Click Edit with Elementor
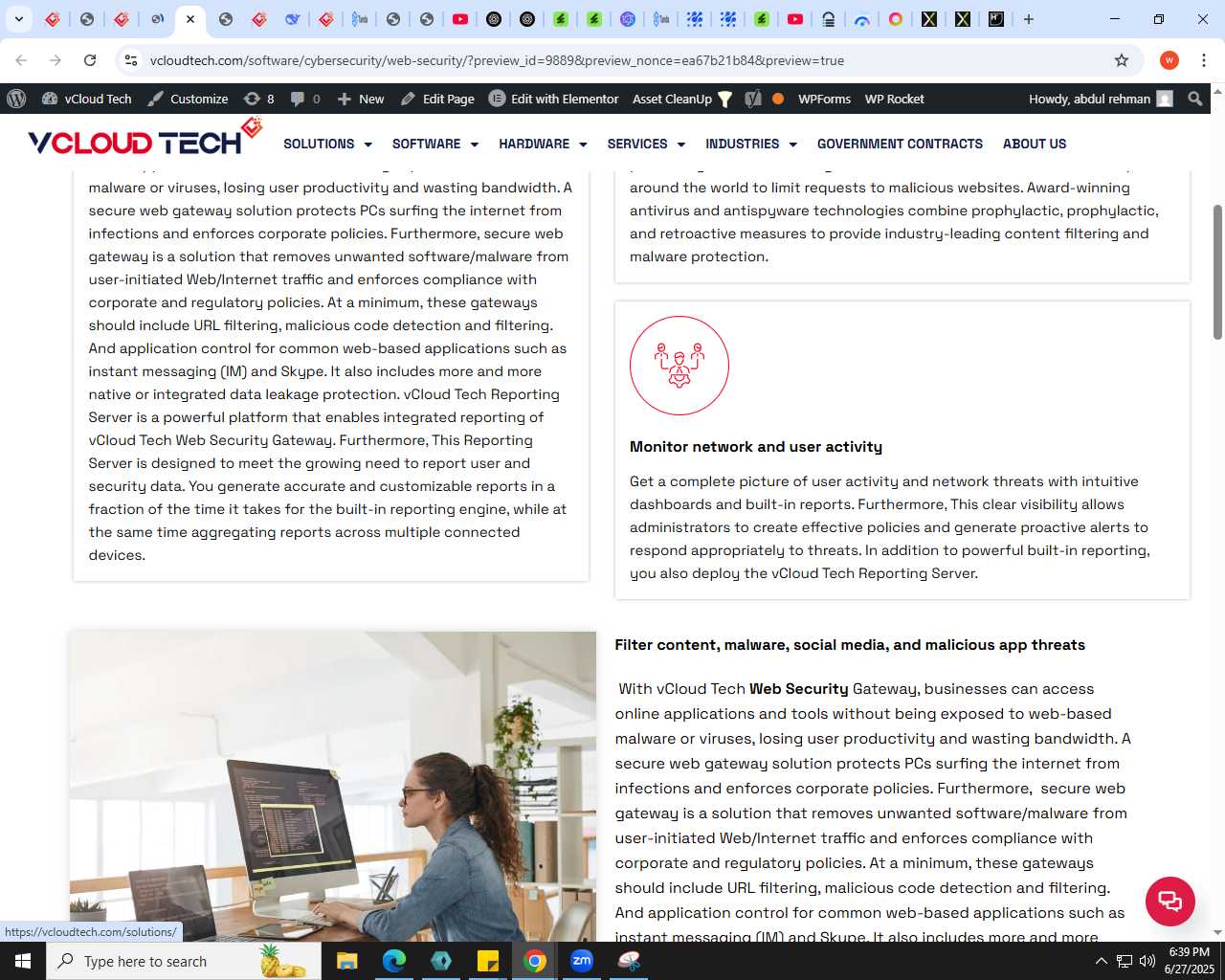Screen dimensions: 1225x980 click(554, 99)
